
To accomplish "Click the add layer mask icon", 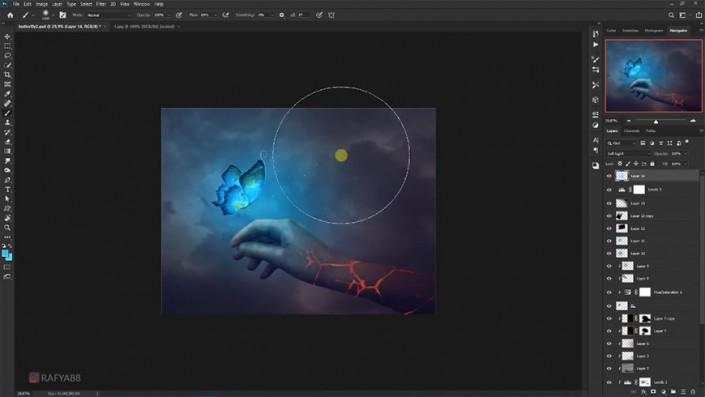I will pyautogui.click(x=653, y=392).
